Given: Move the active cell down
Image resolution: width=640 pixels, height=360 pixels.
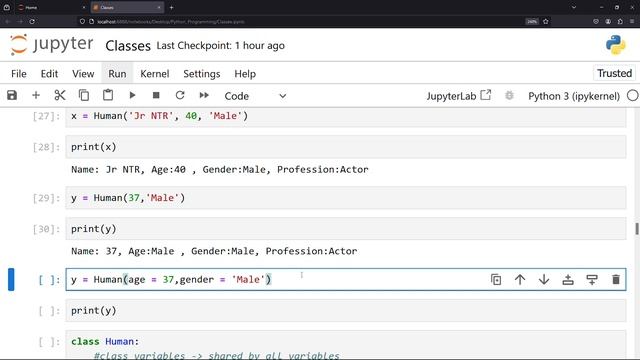Looking at the screenshot, I should point(544,280).
